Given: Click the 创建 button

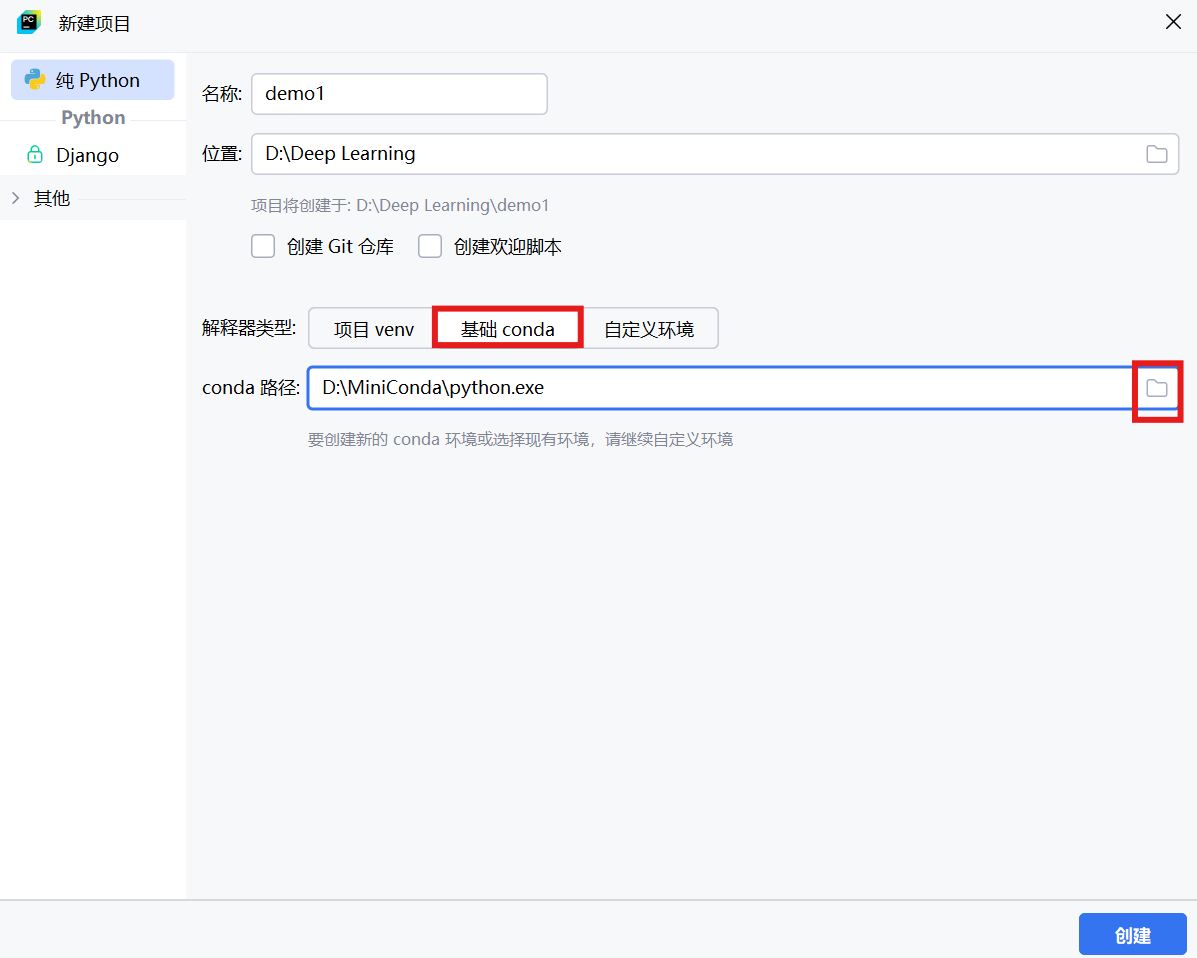Looking at the screenshot, I should point(1133,935).
